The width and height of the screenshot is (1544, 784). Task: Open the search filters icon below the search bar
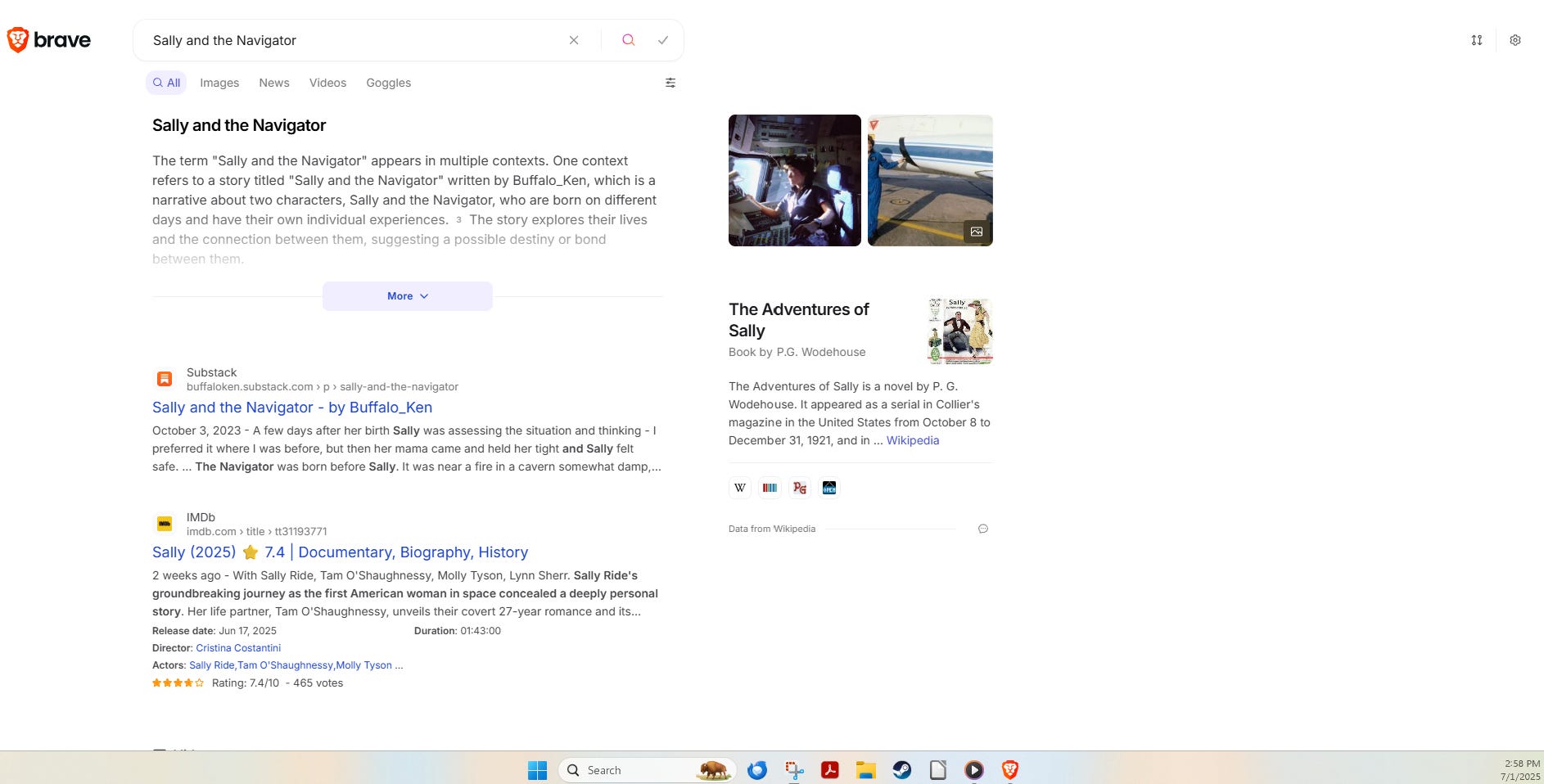(670, 83)
